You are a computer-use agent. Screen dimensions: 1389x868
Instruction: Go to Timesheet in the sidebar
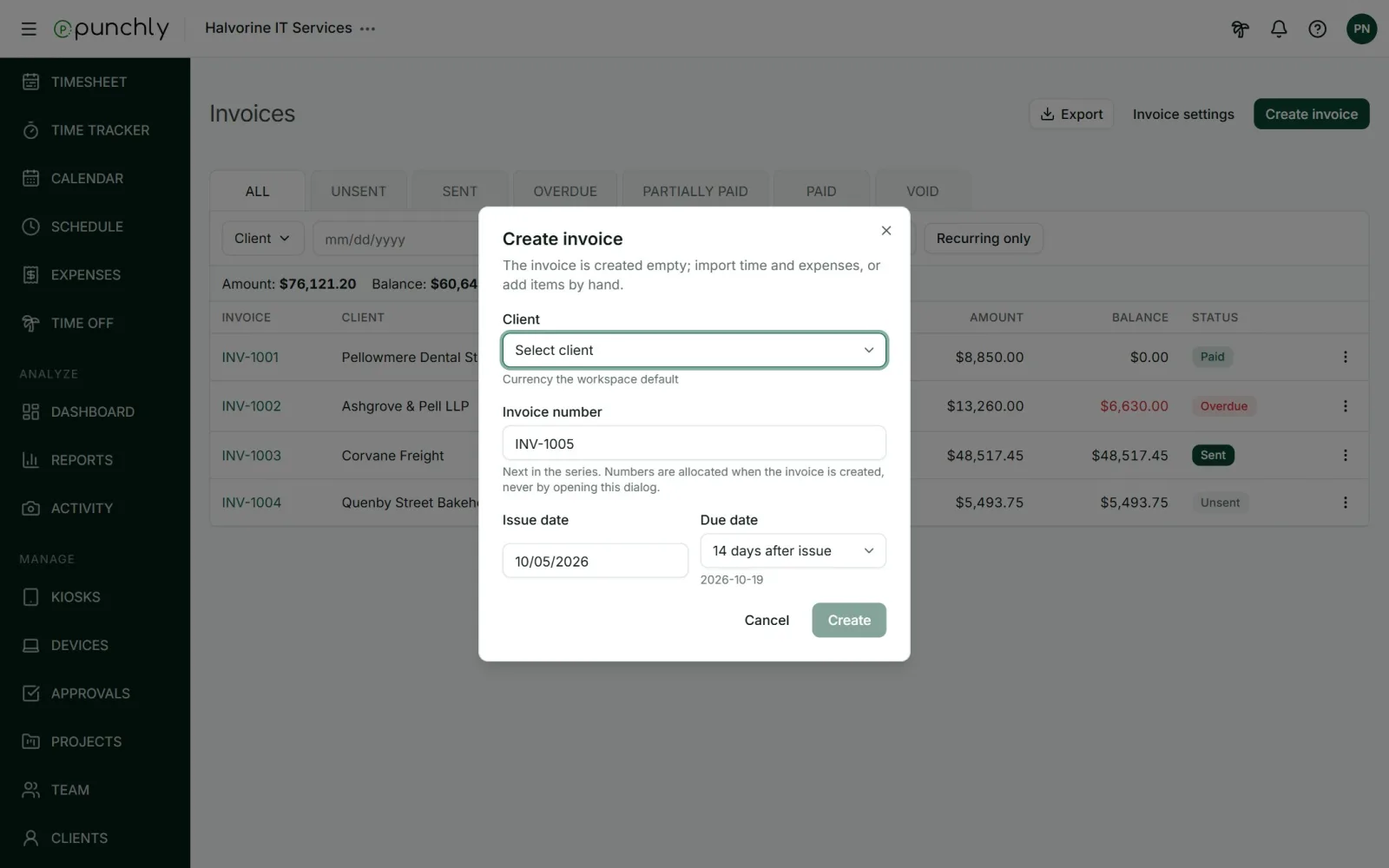pyautogui.click(x=95, y=82)
